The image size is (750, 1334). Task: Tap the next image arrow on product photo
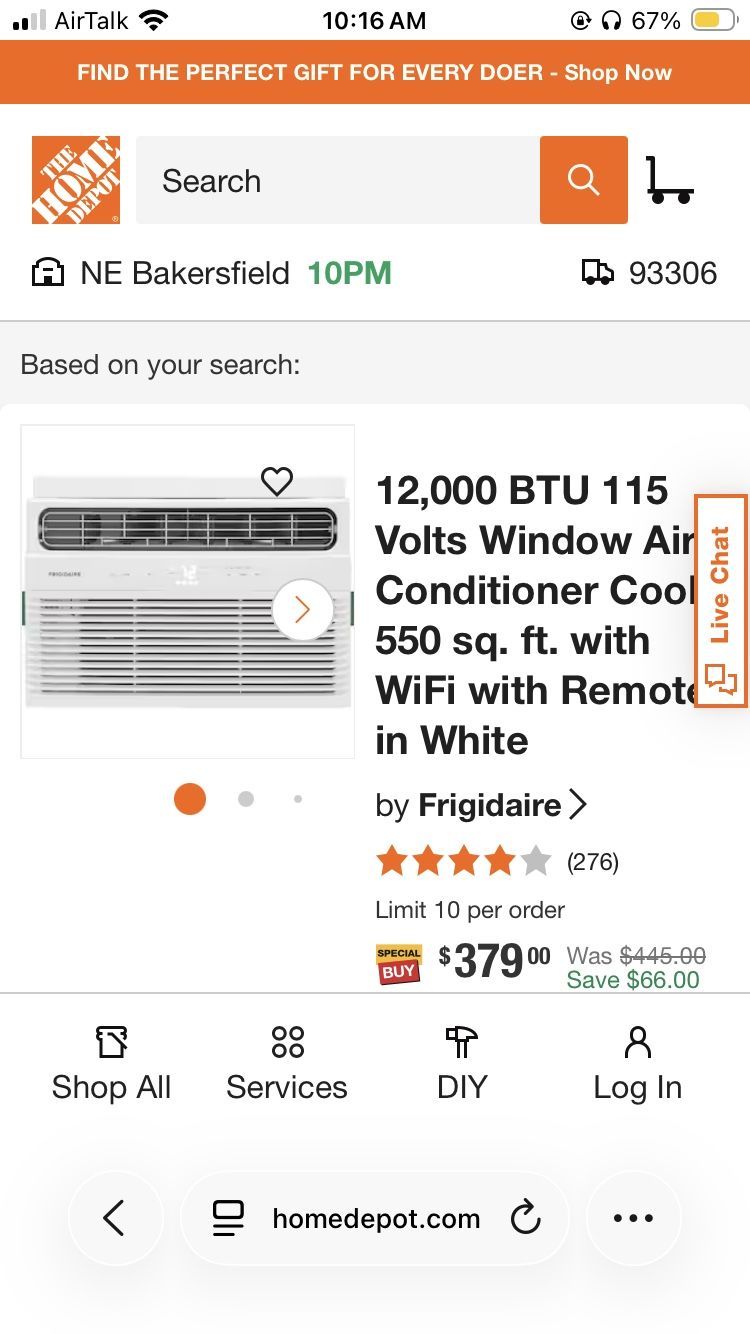click(301, 610)
